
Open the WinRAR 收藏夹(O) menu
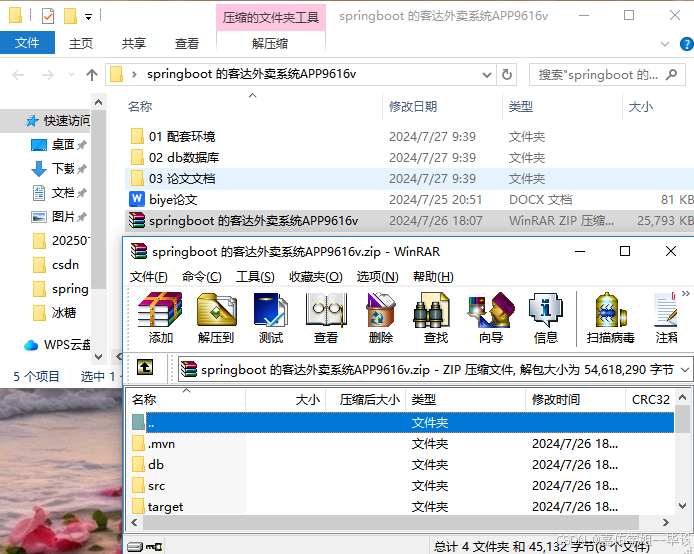click(x=316, y=277)
